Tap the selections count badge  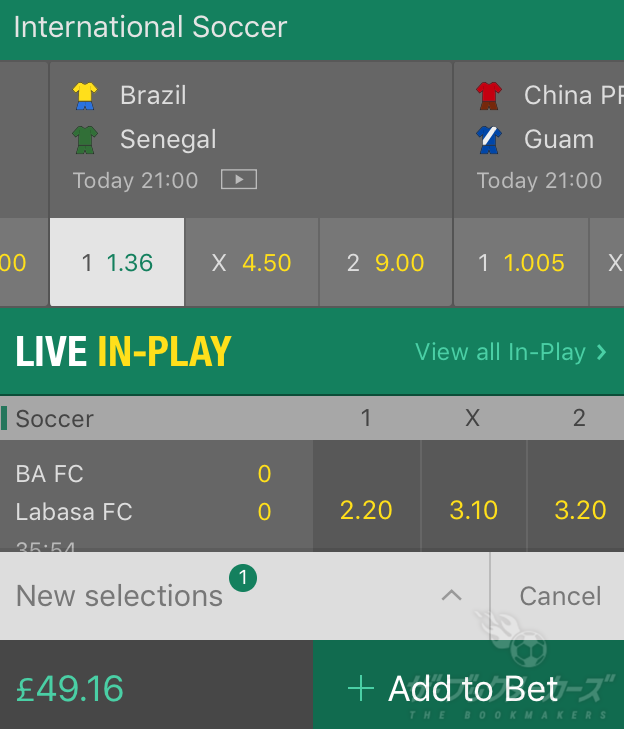[243, 578]
